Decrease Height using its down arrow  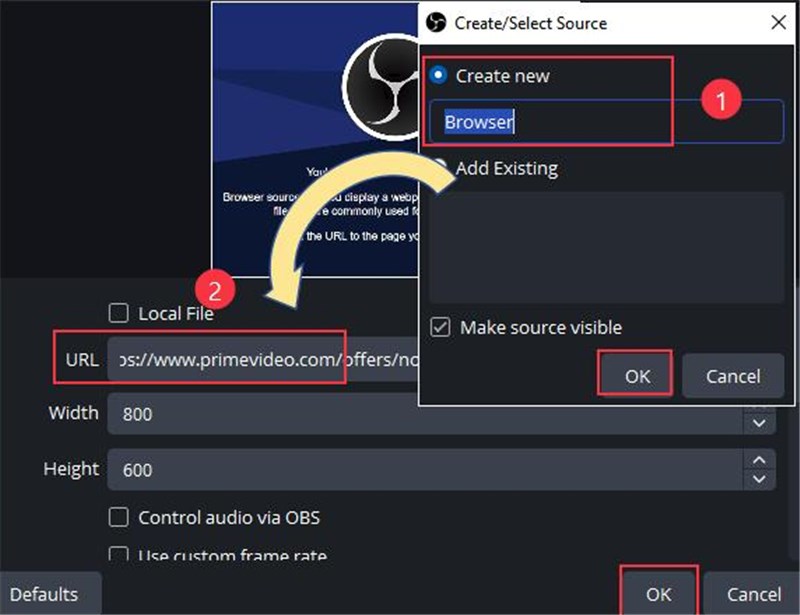click(x=759, y=479)
